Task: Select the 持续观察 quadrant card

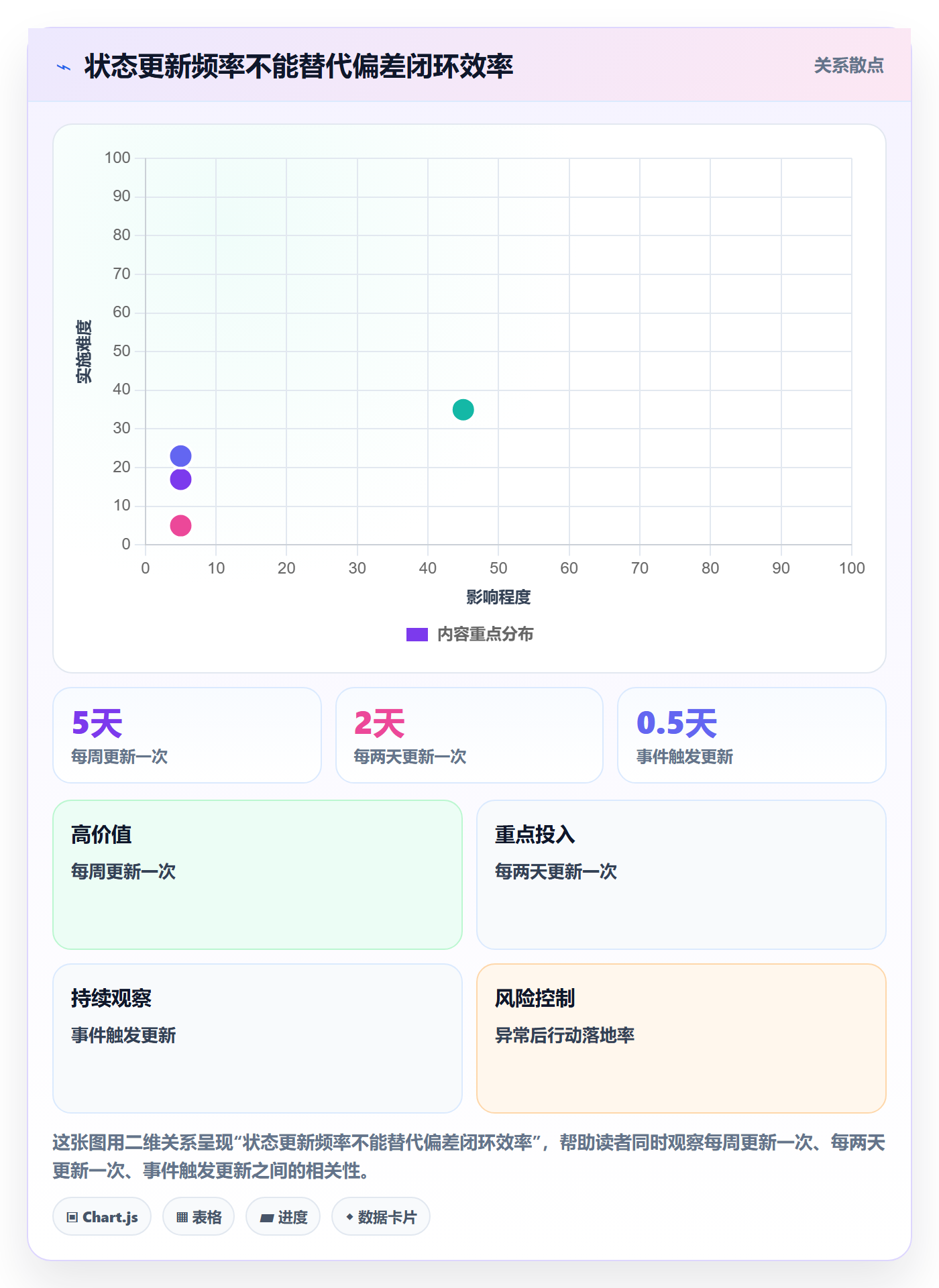Action: click(258, 1038)
